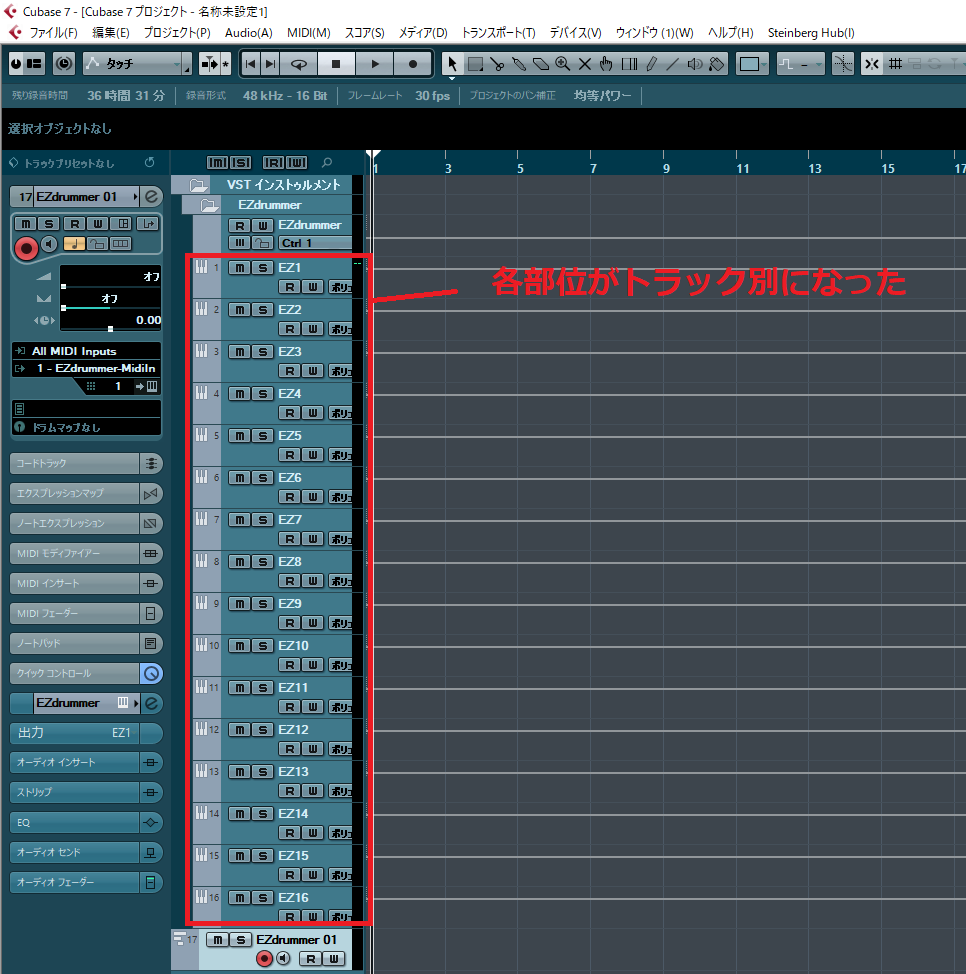This screenshot has height=974, width=966.
Task: Select the Mute X tool
Action: pos(585,64)
